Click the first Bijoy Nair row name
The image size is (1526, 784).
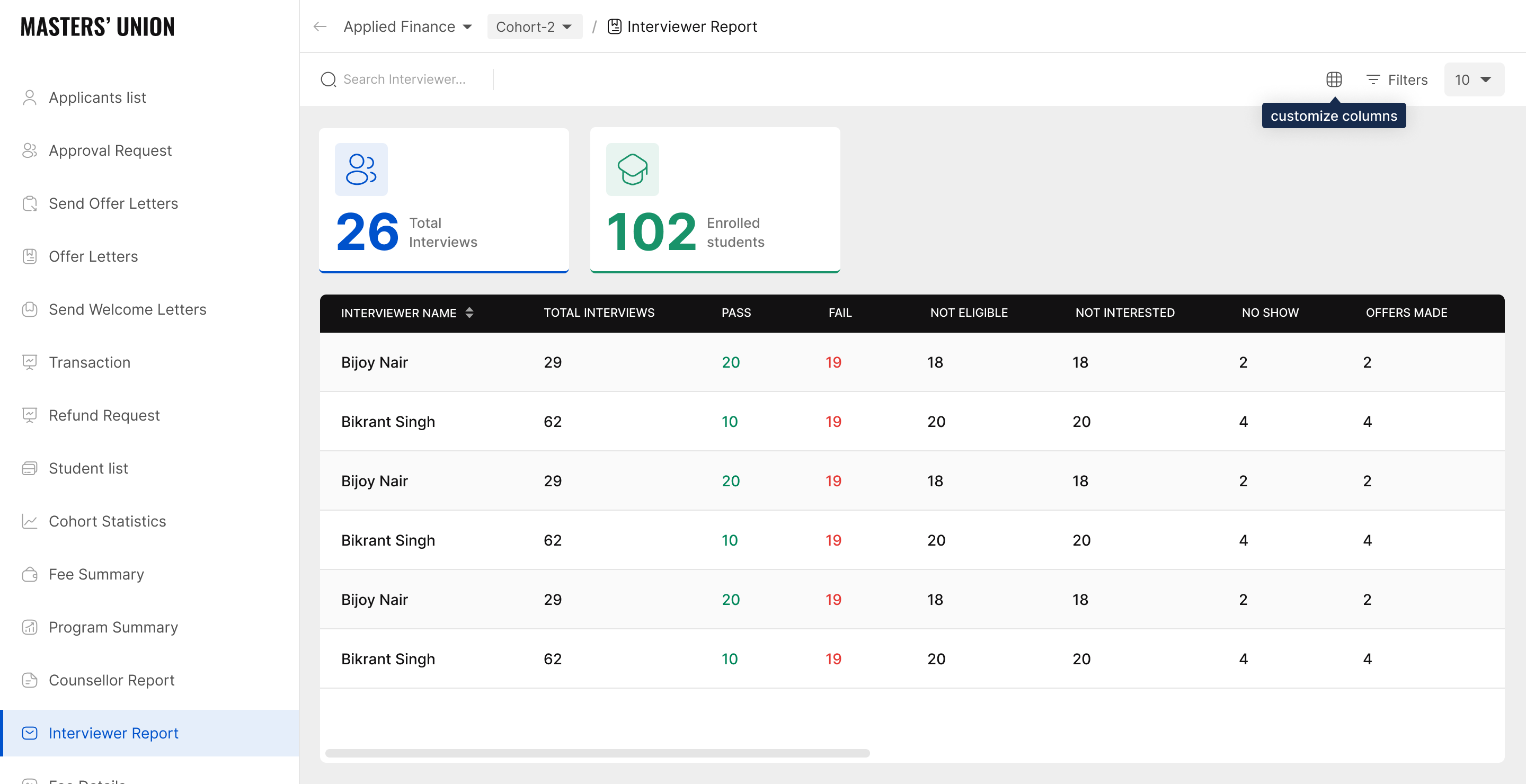(x=375, y=362)
